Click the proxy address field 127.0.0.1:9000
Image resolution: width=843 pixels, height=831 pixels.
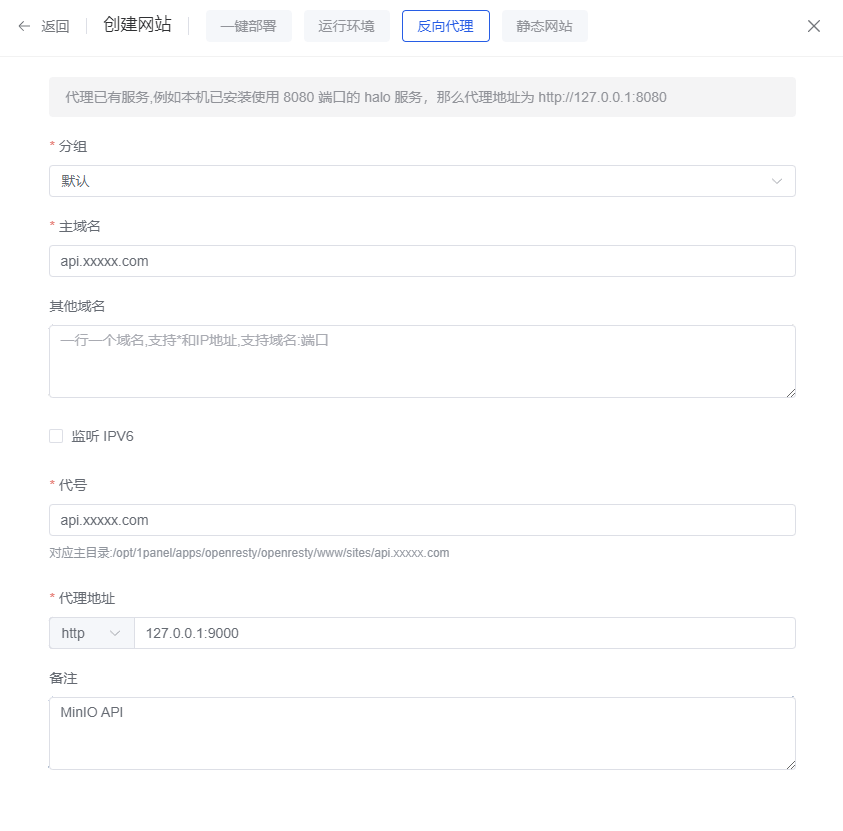point(465,633)
